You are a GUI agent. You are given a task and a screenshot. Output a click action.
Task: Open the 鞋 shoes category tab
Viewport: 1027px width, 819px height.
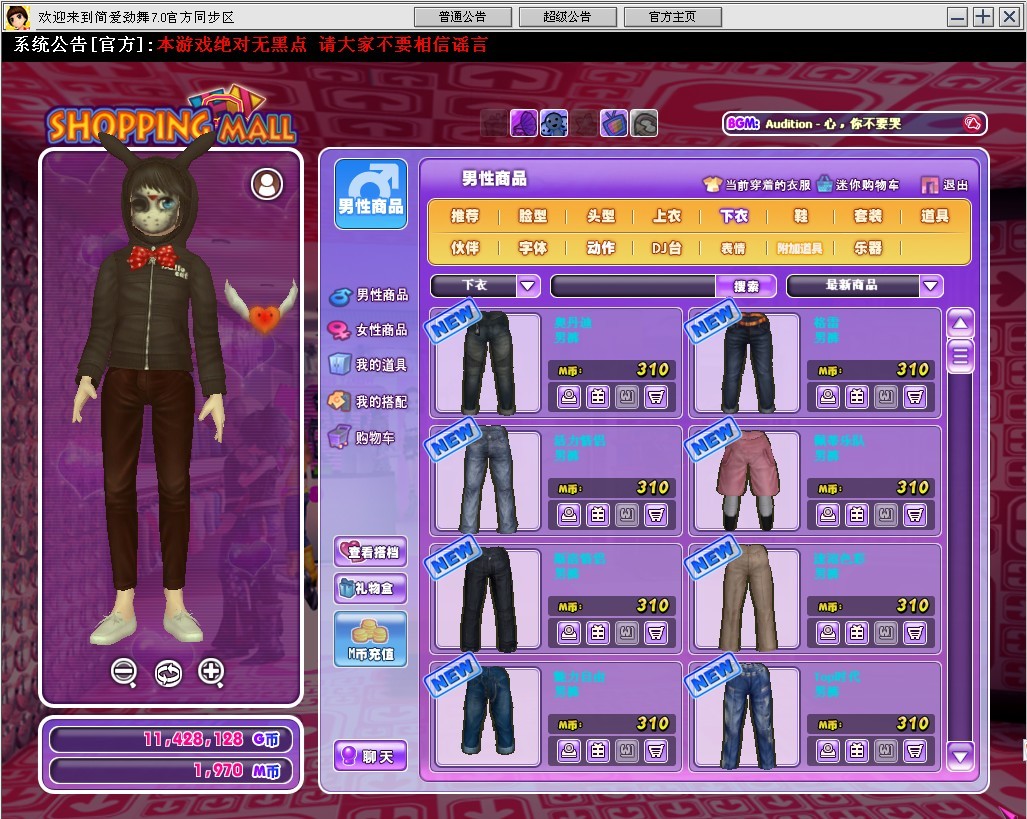click(801, 216)
